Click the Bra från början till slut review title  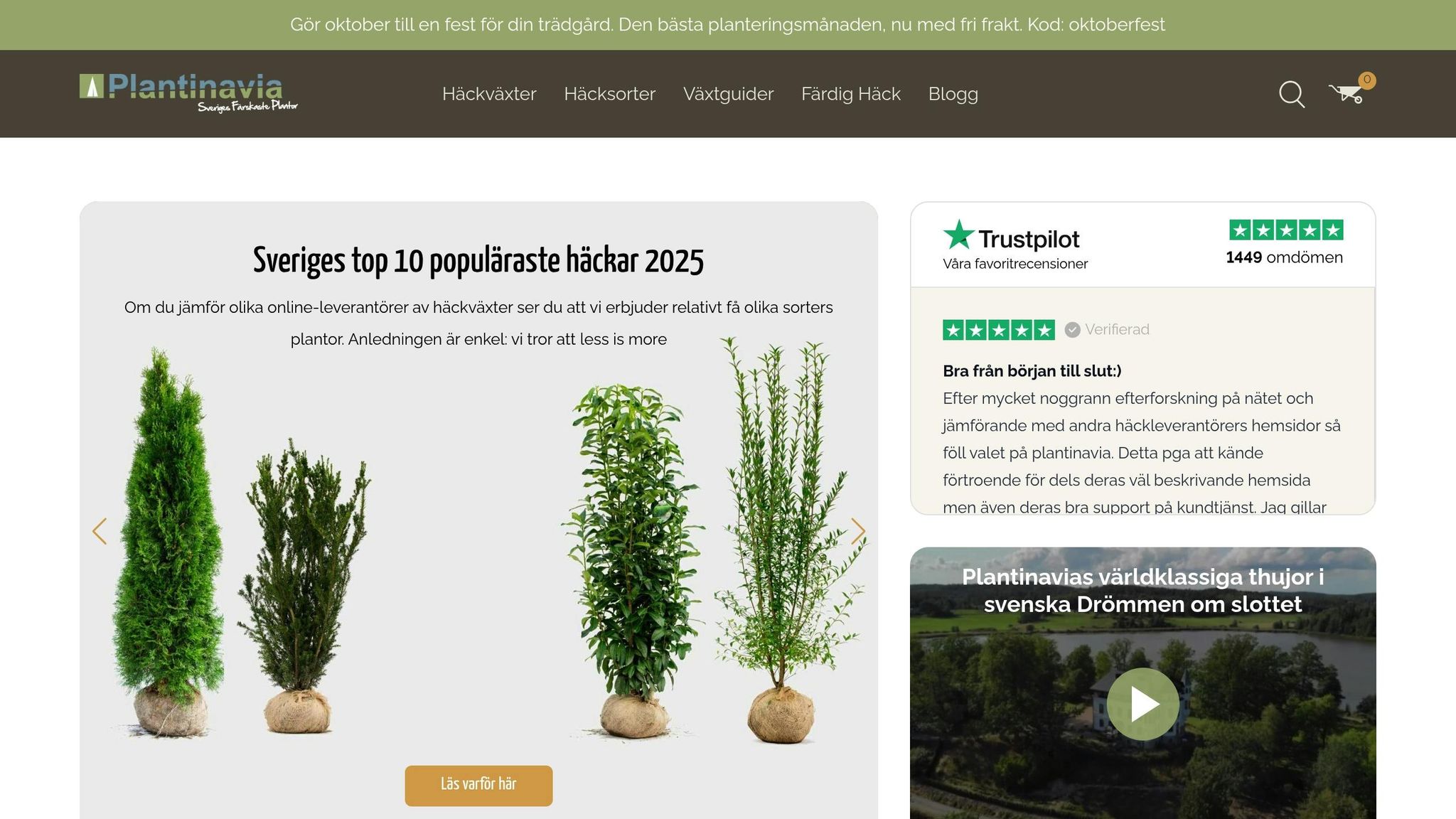coord(1032,371)
